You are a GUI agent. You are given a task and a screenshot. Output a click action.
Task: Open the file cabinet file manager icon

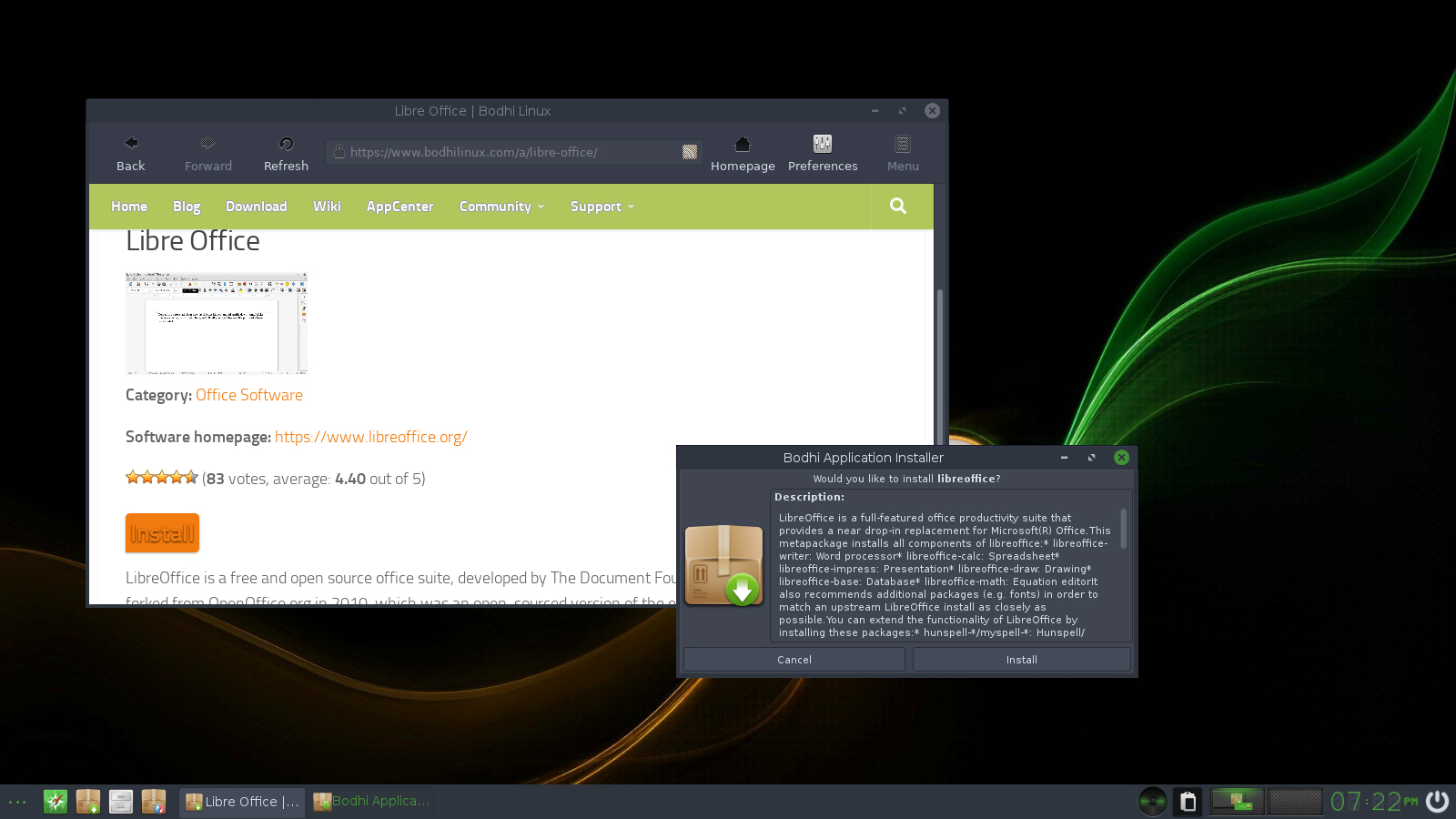(121, 802)
